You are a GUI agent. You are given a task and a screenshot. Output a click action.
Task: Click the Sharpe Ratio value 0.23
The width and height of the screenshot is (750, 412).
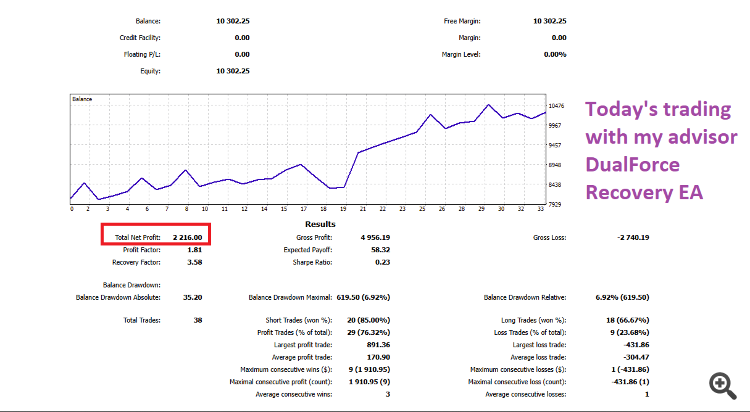(x=383, y=262)
